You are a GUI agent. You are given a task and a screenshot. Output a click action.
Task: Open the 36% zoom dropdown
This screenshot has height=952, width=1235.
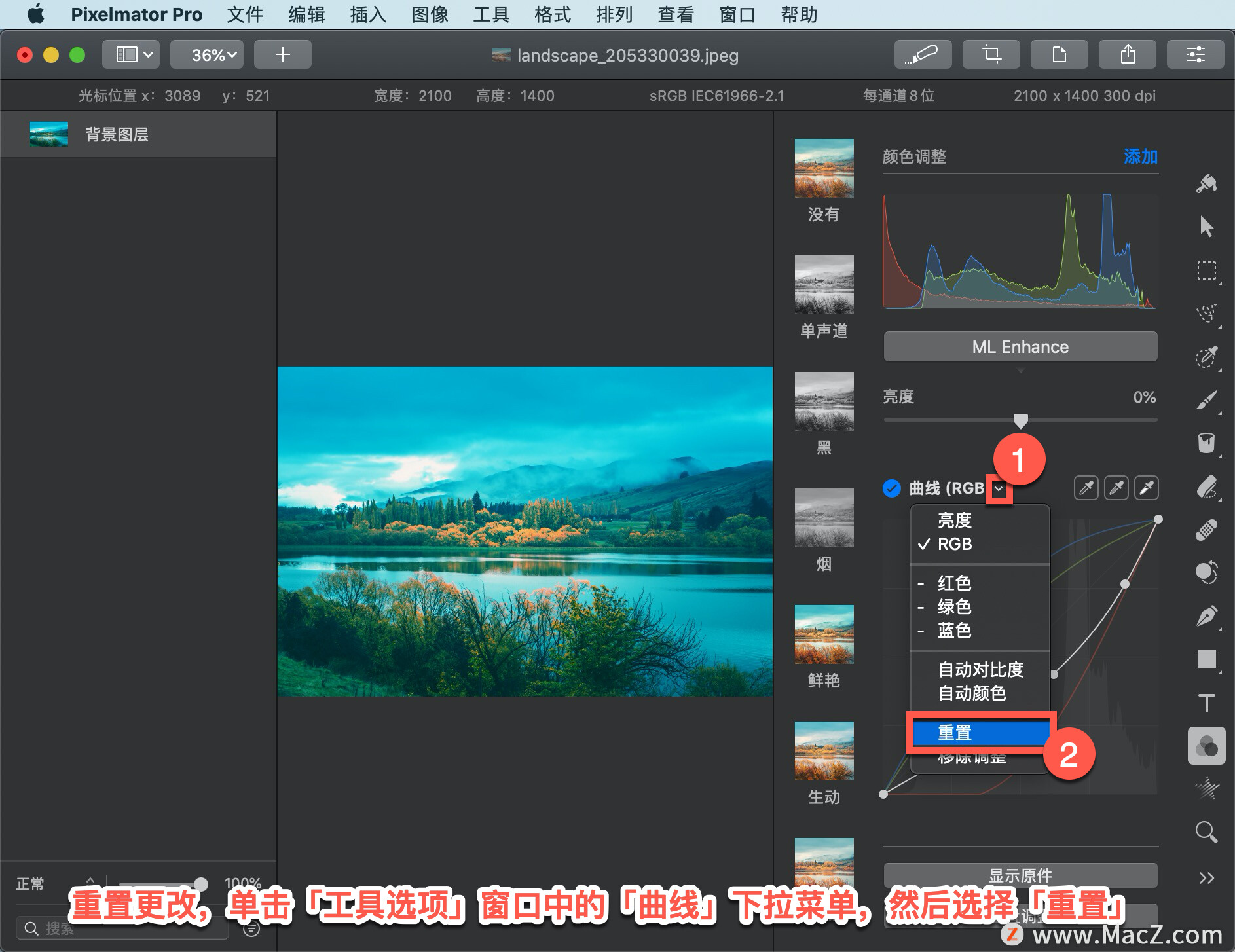point(208,54)
